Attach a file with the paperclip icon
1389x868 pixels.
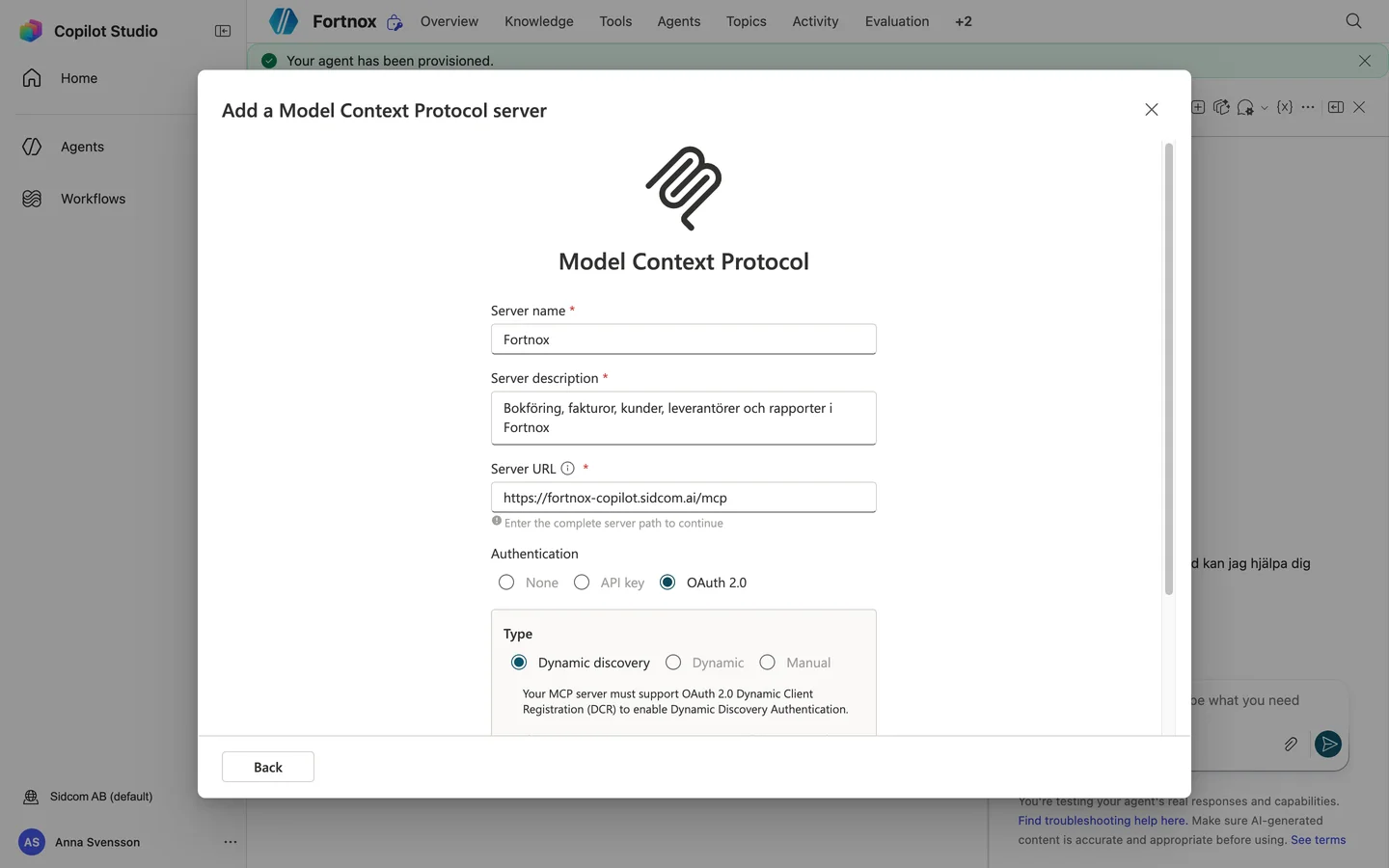pos(1291,744)
